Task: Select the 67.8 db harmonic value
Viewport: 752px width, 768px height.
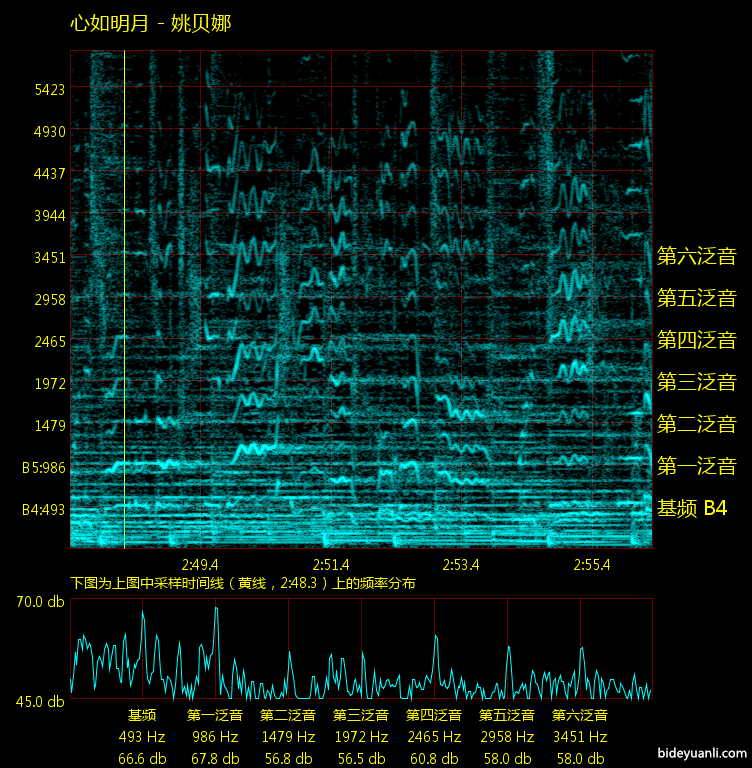Action: tap(215, 758)
